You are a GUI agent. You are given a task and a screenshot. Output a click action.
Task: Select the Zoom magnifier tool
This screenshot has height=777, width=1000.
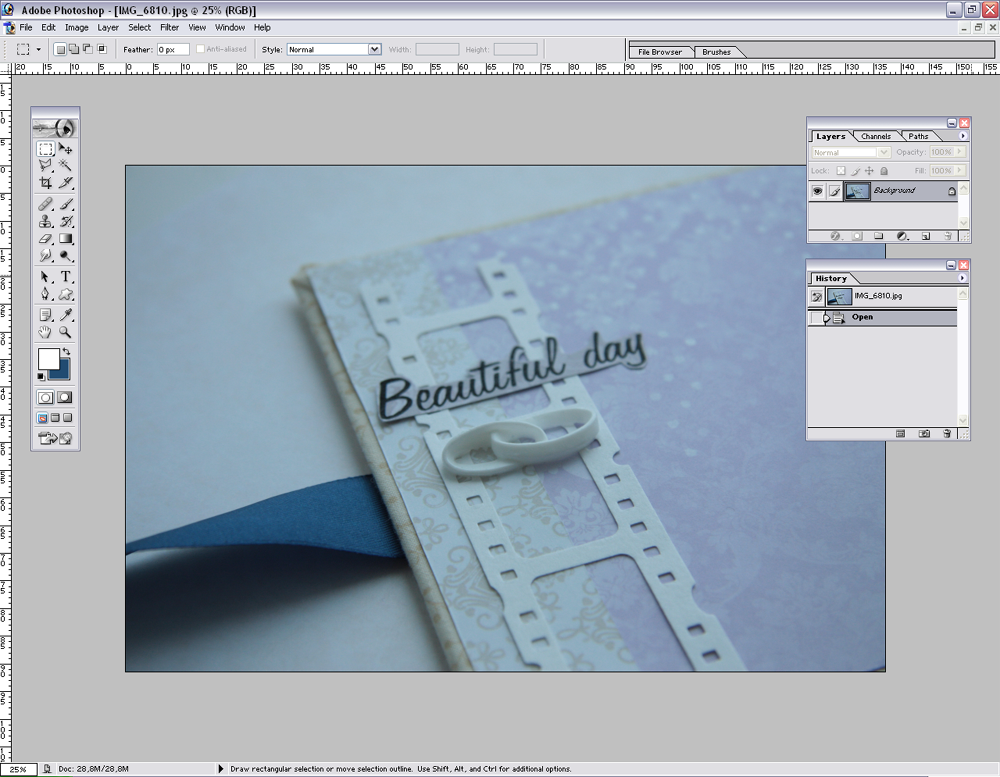[x=65, y=332]
